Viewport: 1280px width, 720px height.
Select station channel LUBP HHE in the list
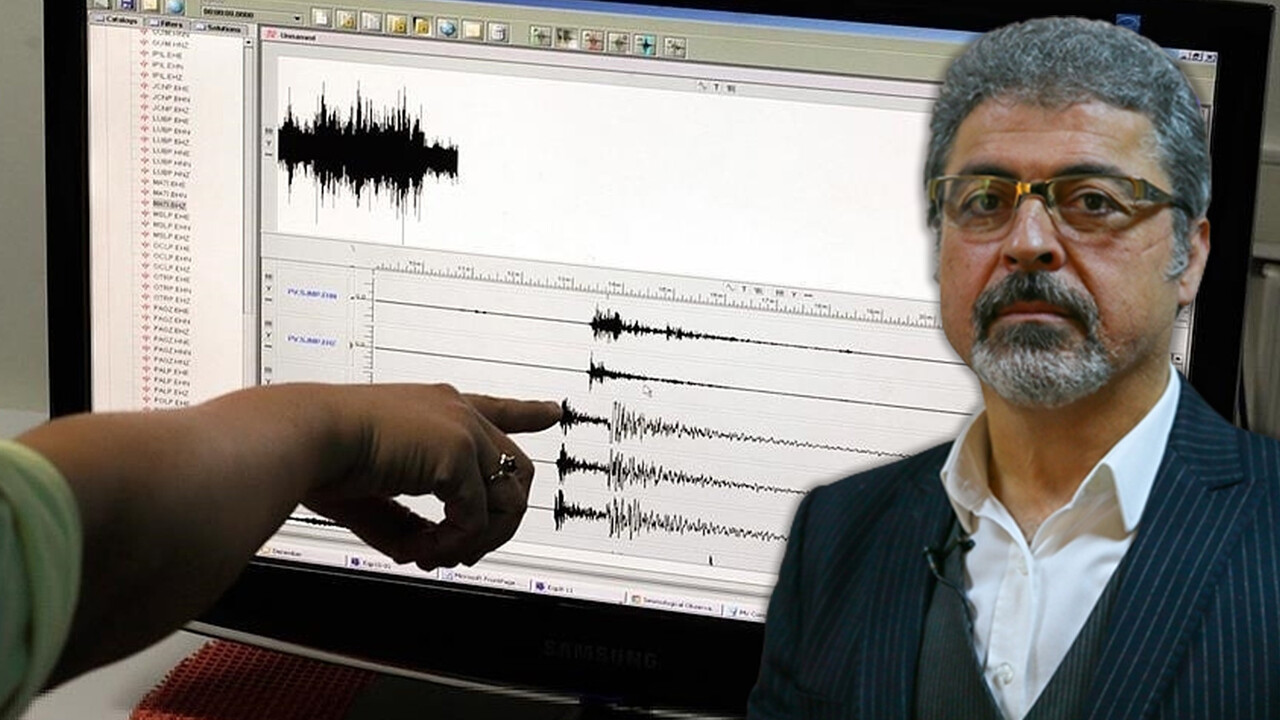click(x=171, y=152)
